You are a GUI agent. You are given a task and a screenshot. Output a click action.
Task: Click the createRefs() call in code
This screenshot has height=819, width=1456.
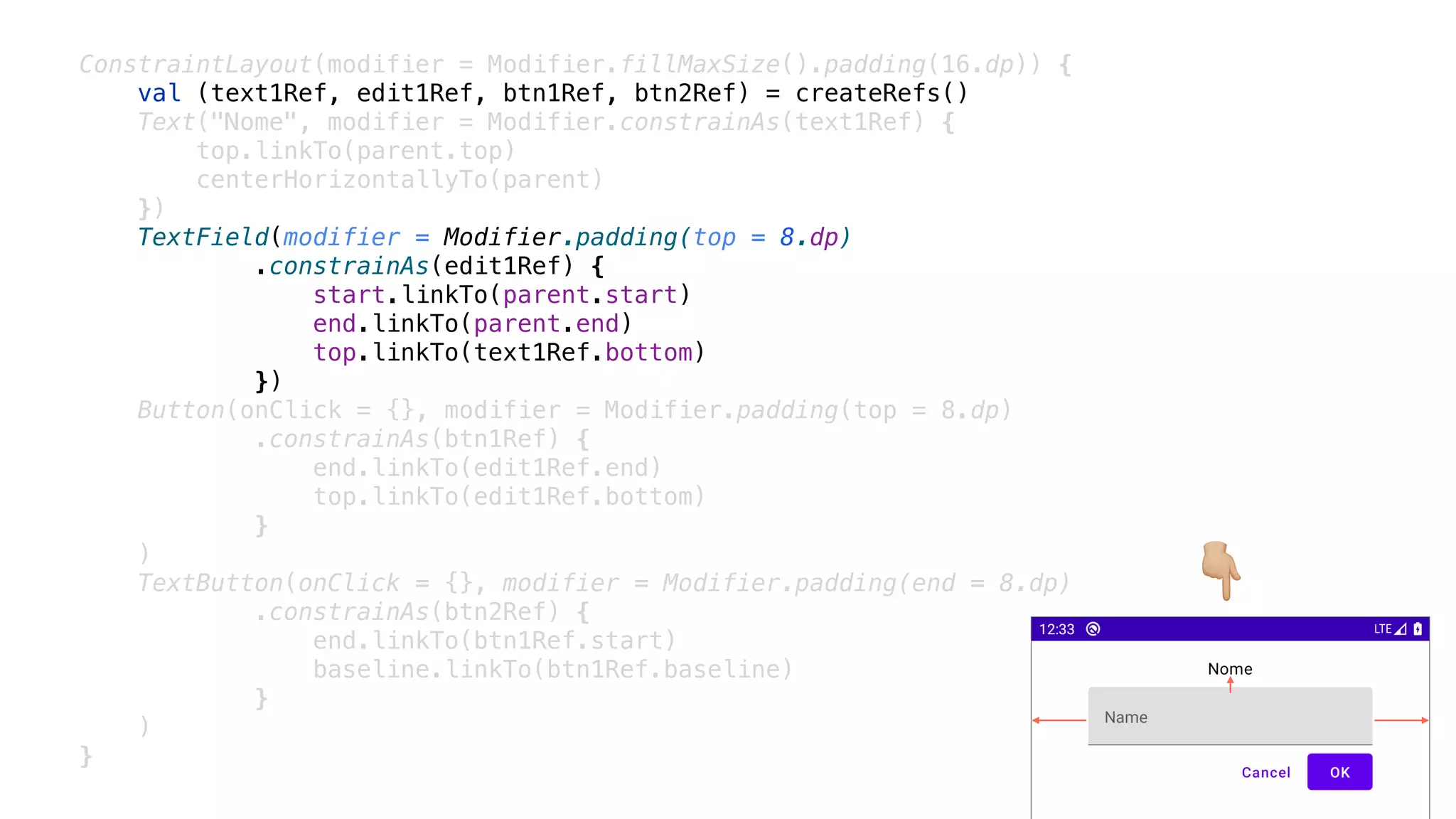pyautogui.click(x=882, y=93)
